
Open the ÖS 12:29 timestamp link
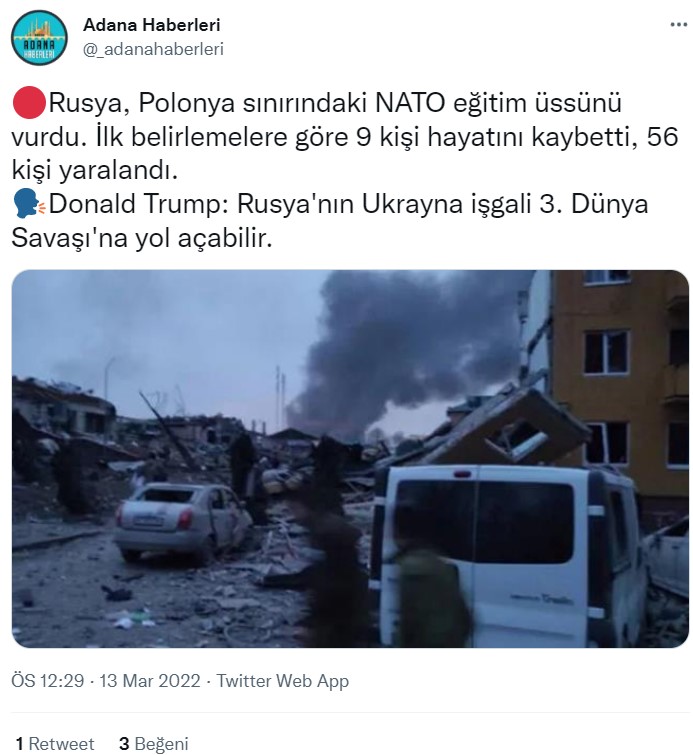tap(47, 681)
